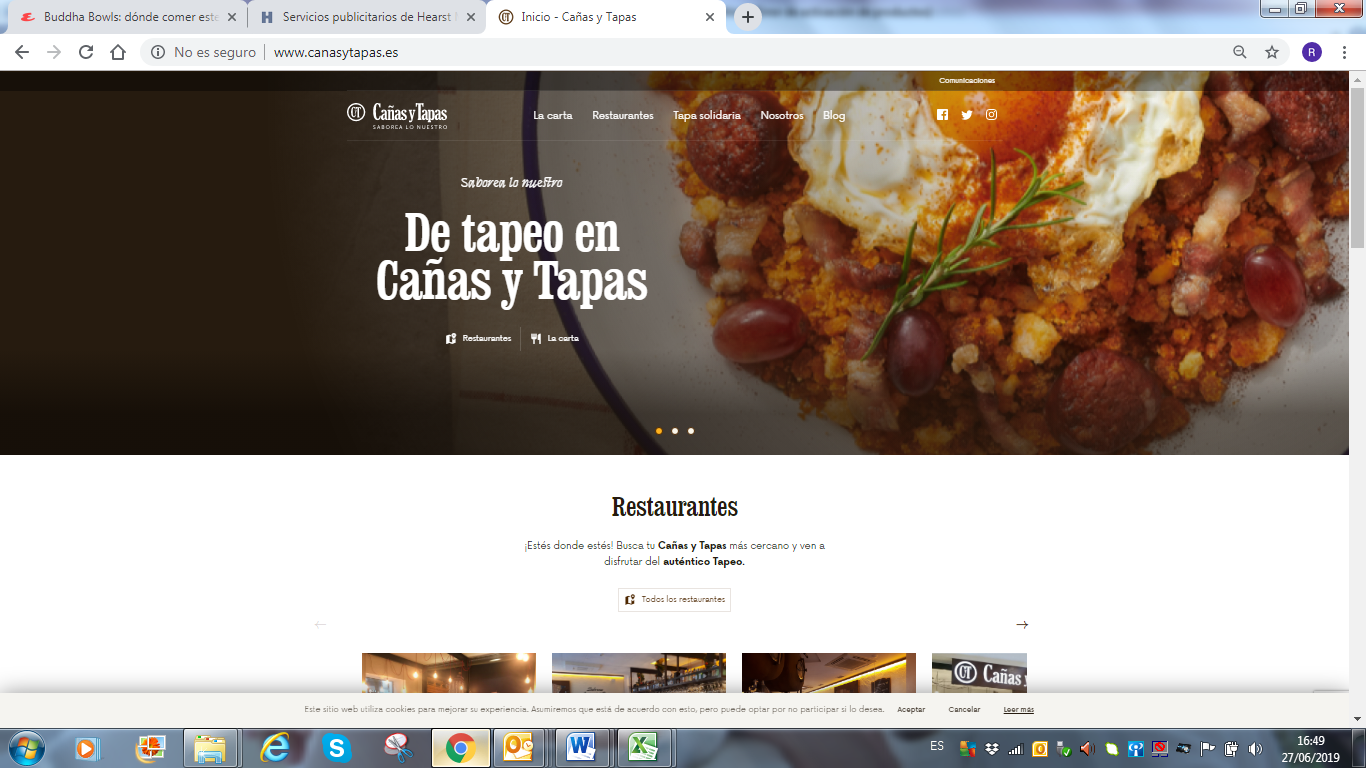Open Skype from the Windows taskbar
Screen dimensions: 1366x768
pos(337,748)
